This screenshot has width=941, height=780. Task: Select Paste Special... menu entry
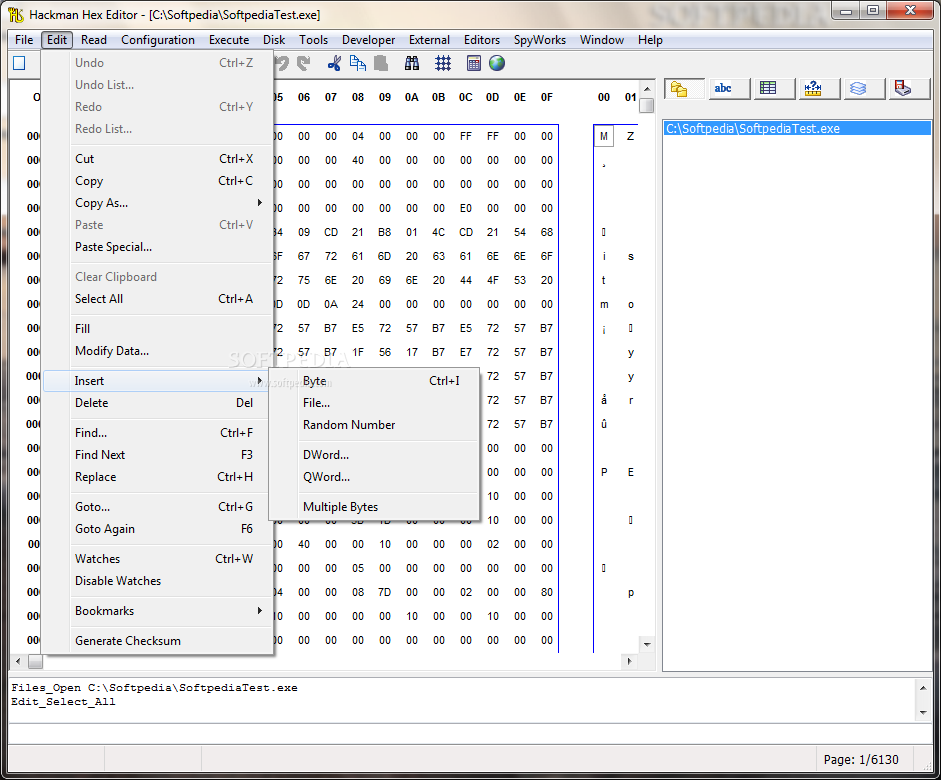click(x=158, y=247)
